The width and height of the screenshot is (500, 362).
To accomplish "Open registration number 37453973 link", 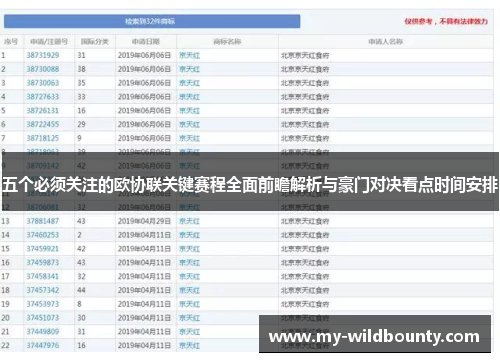I will pos(43,304).
